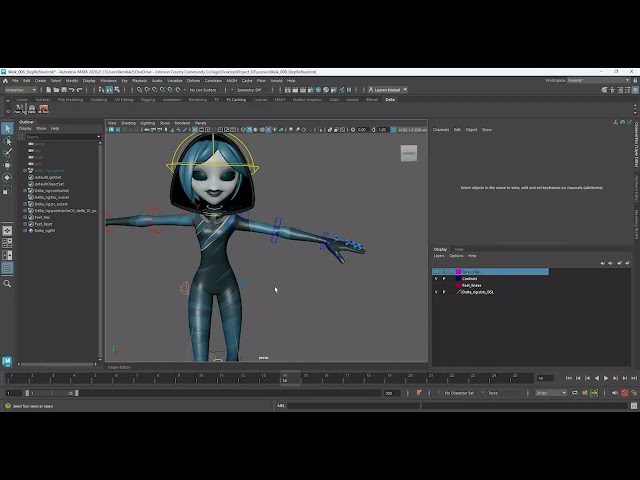Save the scene with the disk icon
This screenshot has height=480, width=640.
click(64, 90)
